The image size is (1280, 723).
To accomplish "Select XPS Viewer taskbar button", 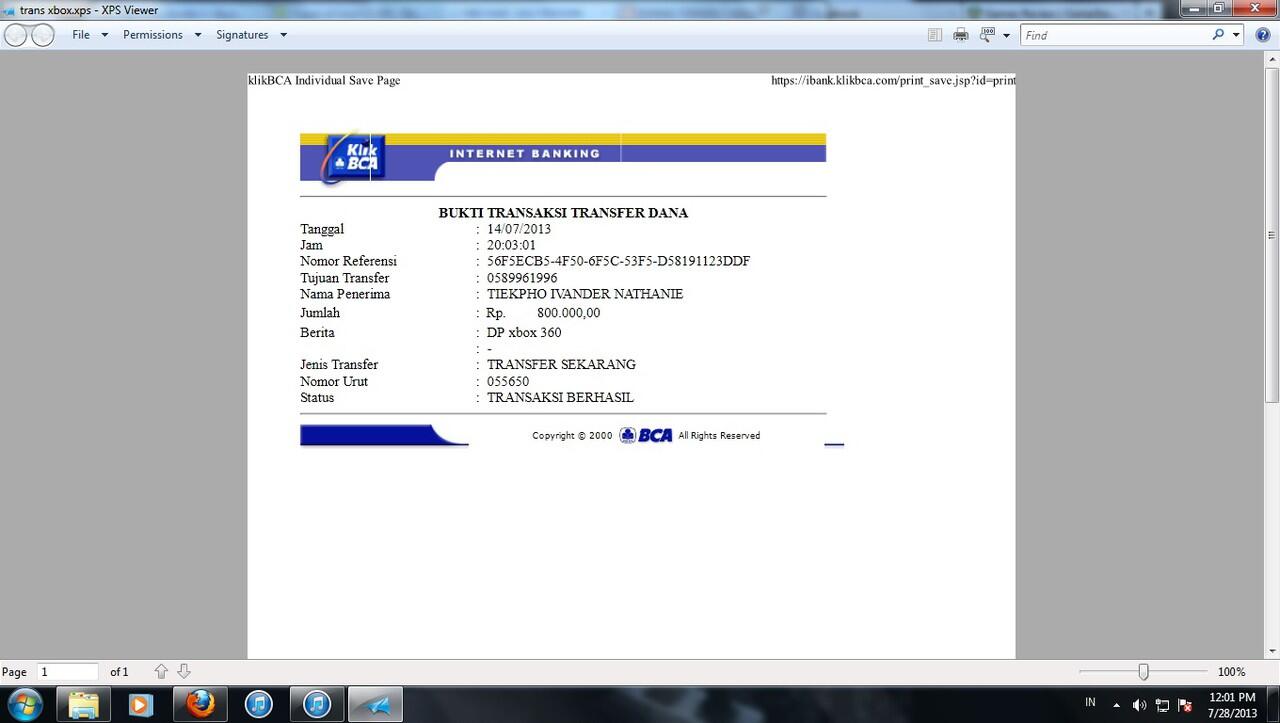I will 375,704.
